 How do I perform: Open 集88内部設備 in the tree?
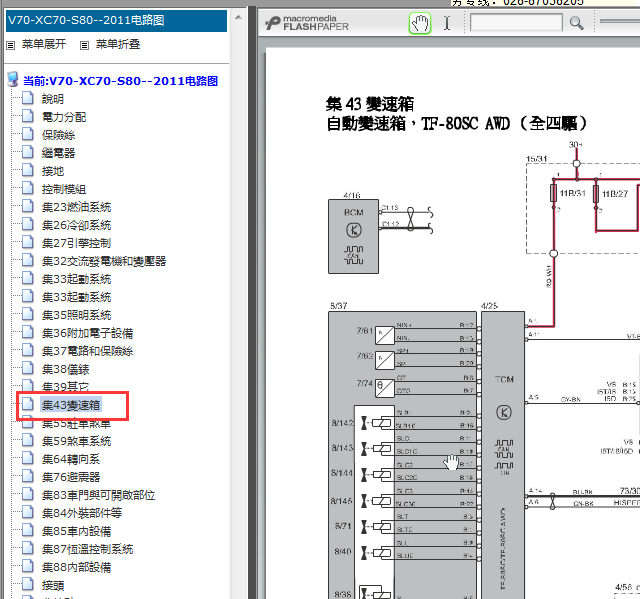tap(76, 567)
